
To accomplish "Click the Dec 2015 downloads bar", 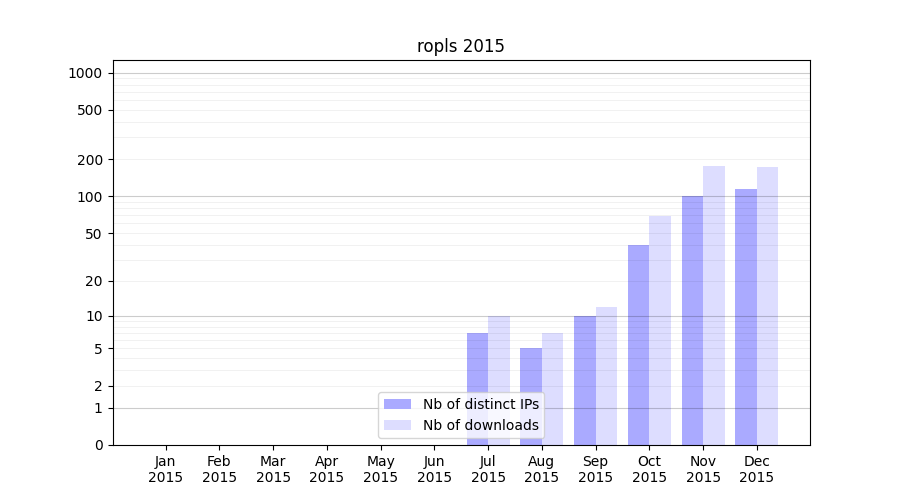I will 767,306.
